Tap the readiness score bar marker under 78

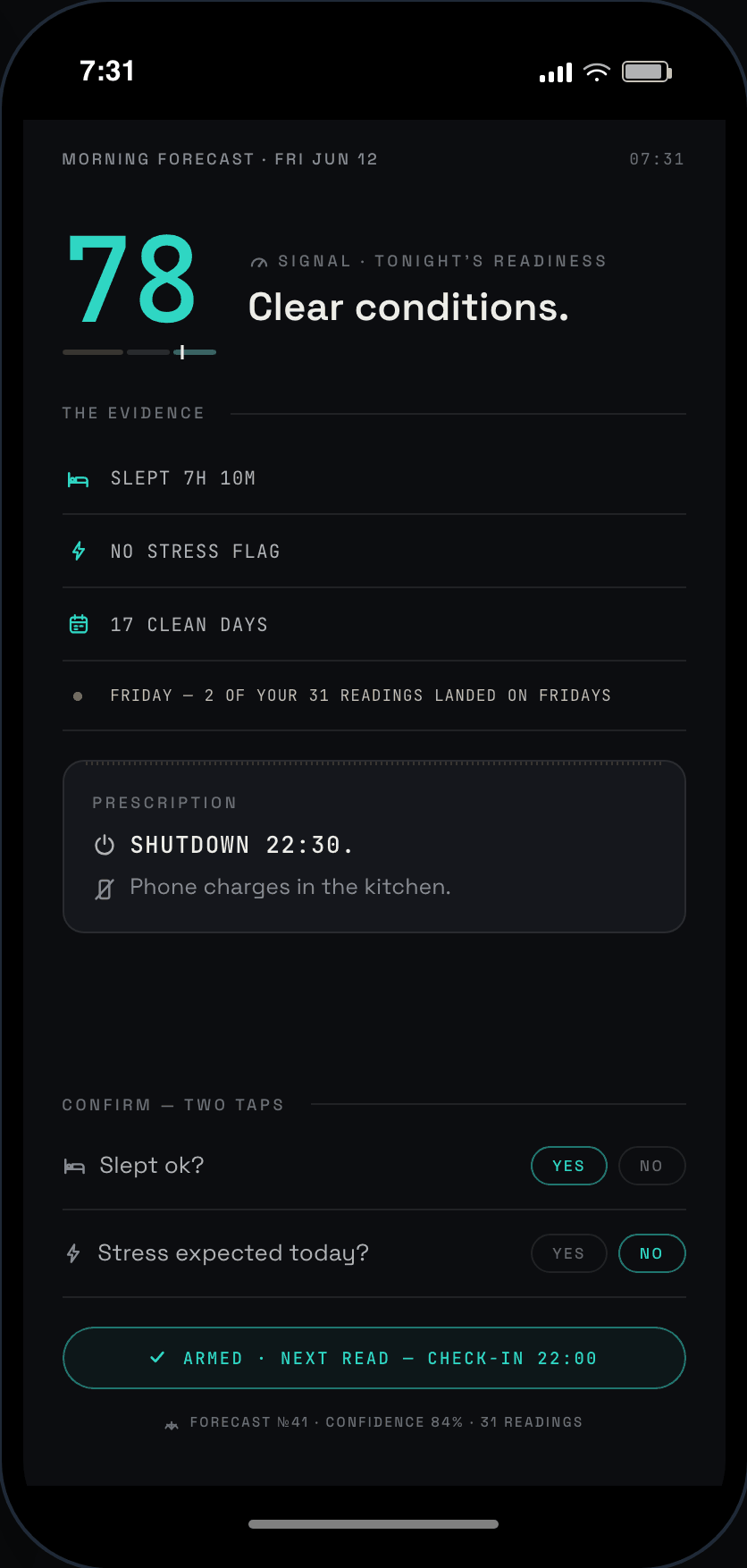tap(182, 352)
